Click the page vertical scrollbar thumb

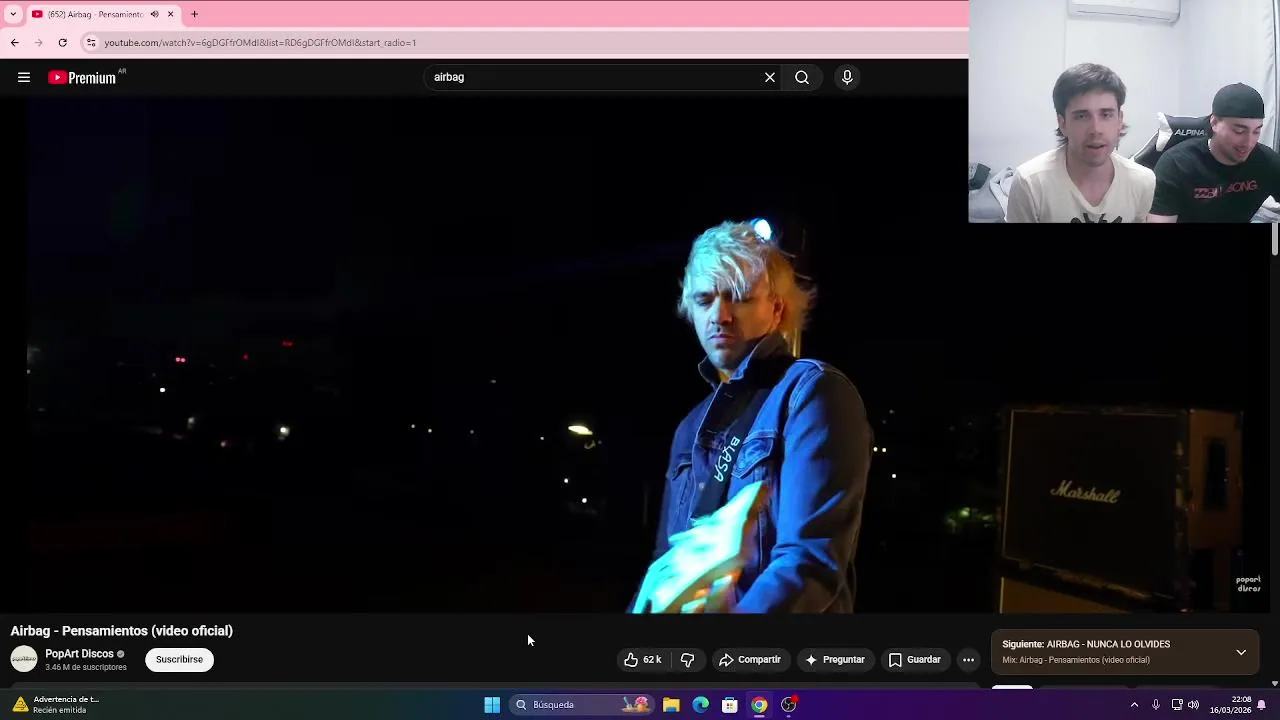(x=1274, y=238)
